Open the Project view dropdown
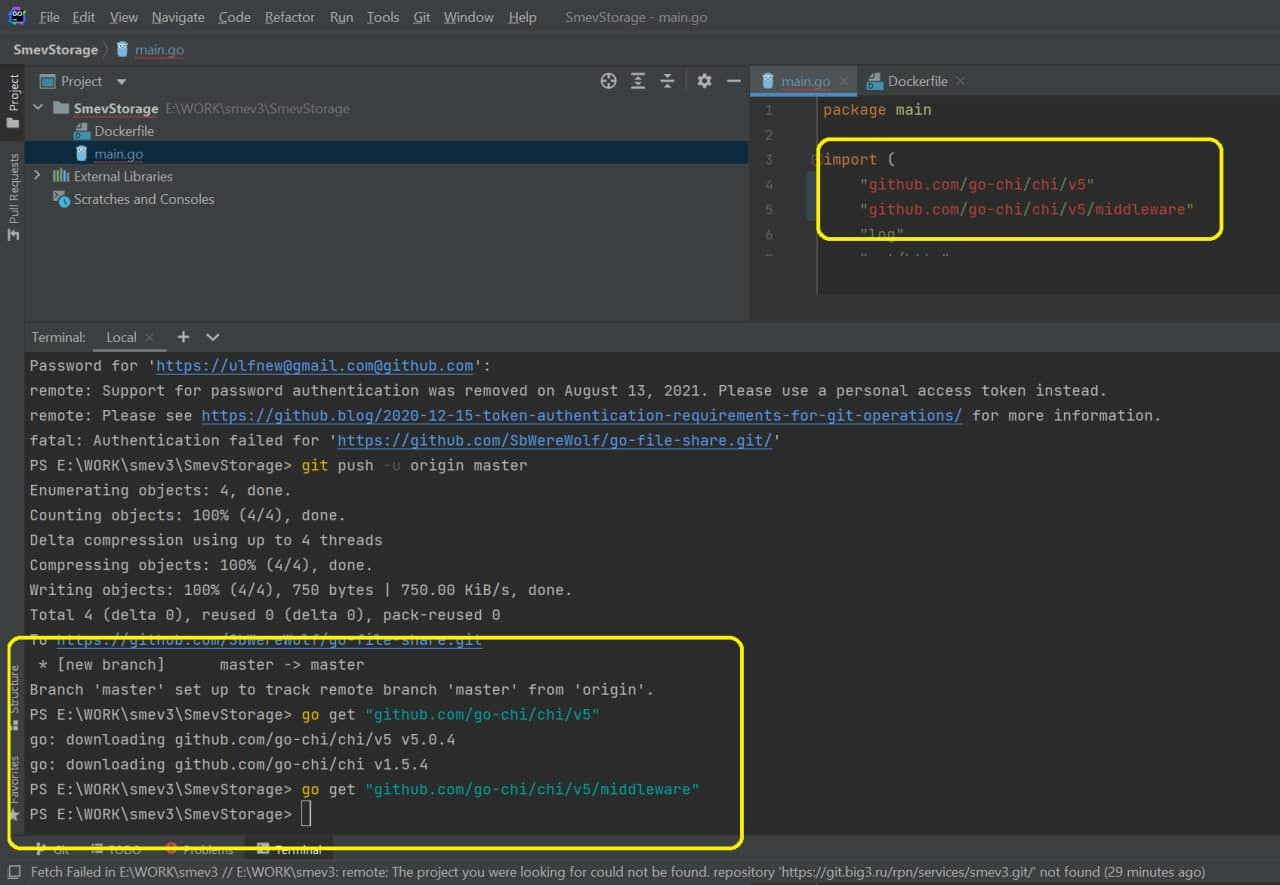 (x=122, y=82)
